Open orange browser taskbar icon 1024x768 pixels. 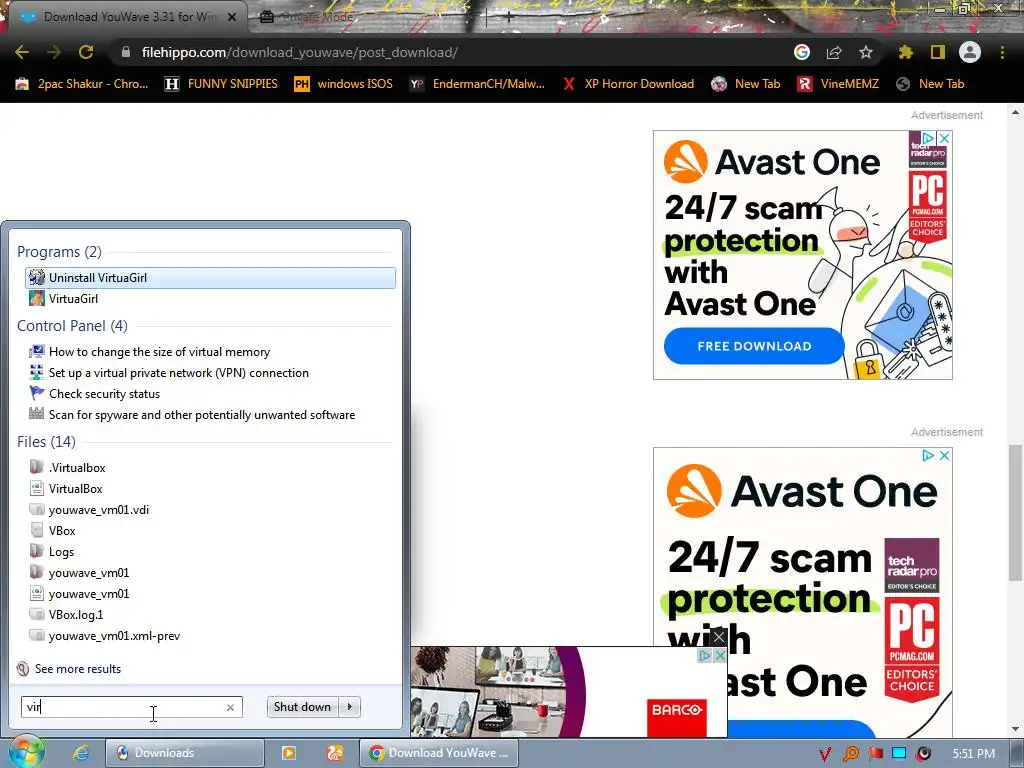[x=335, y=753]
